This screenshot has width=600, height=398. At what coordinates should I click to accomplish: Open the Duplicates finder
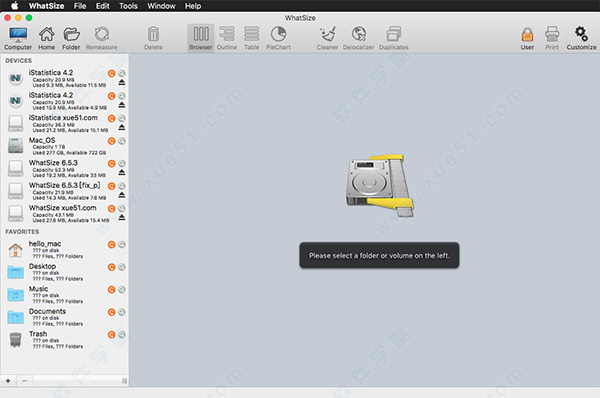coord(394,38)
